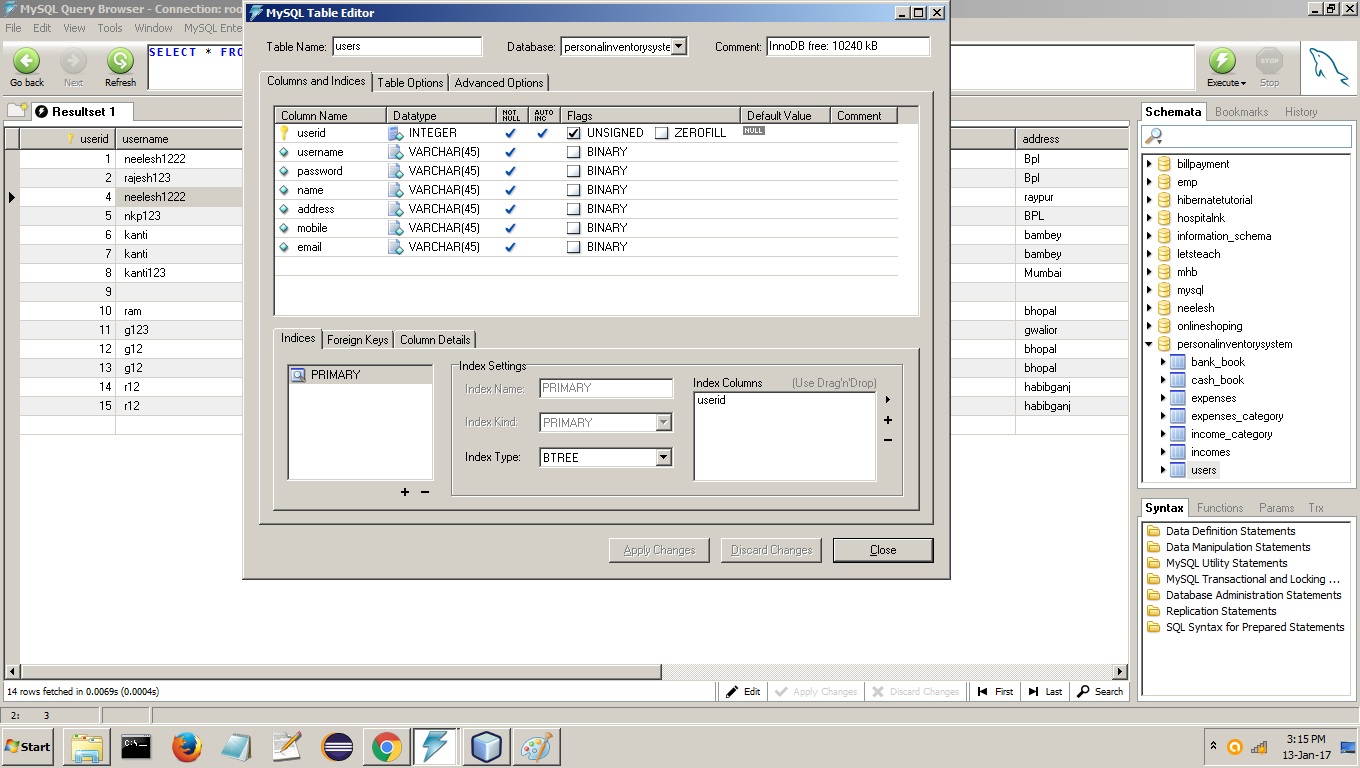Click the Table Name input field
Screen dimensions: 1360x768
(x=406, y=46)
